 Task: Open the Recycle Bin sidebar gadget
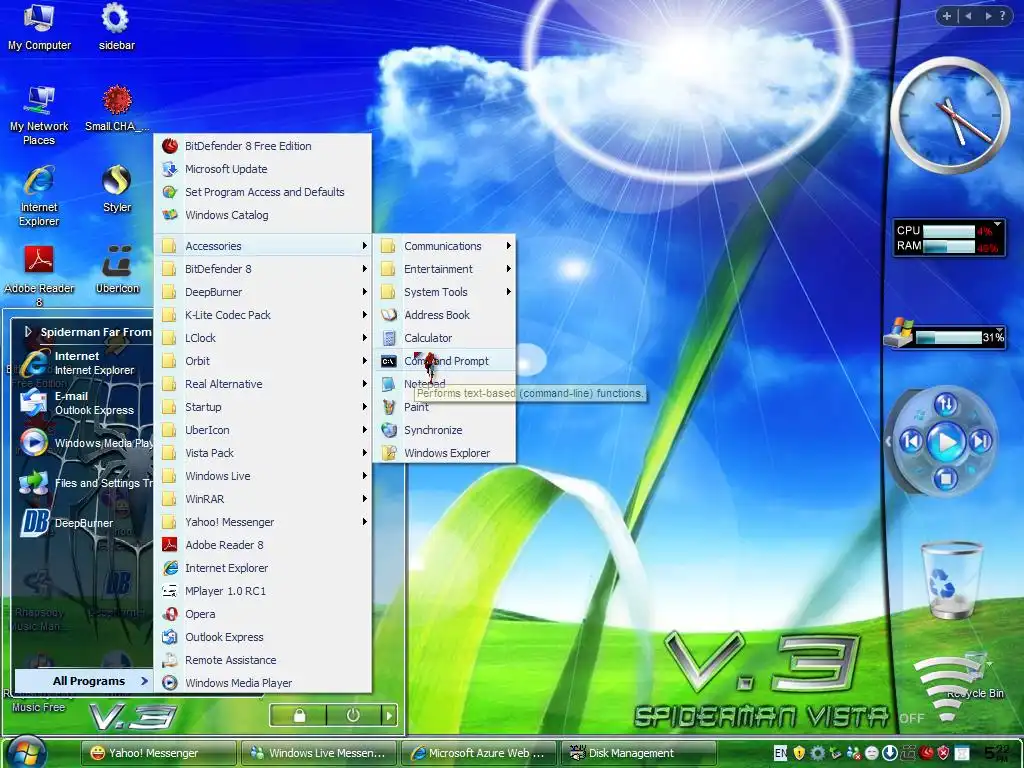(x=951, y=580)
